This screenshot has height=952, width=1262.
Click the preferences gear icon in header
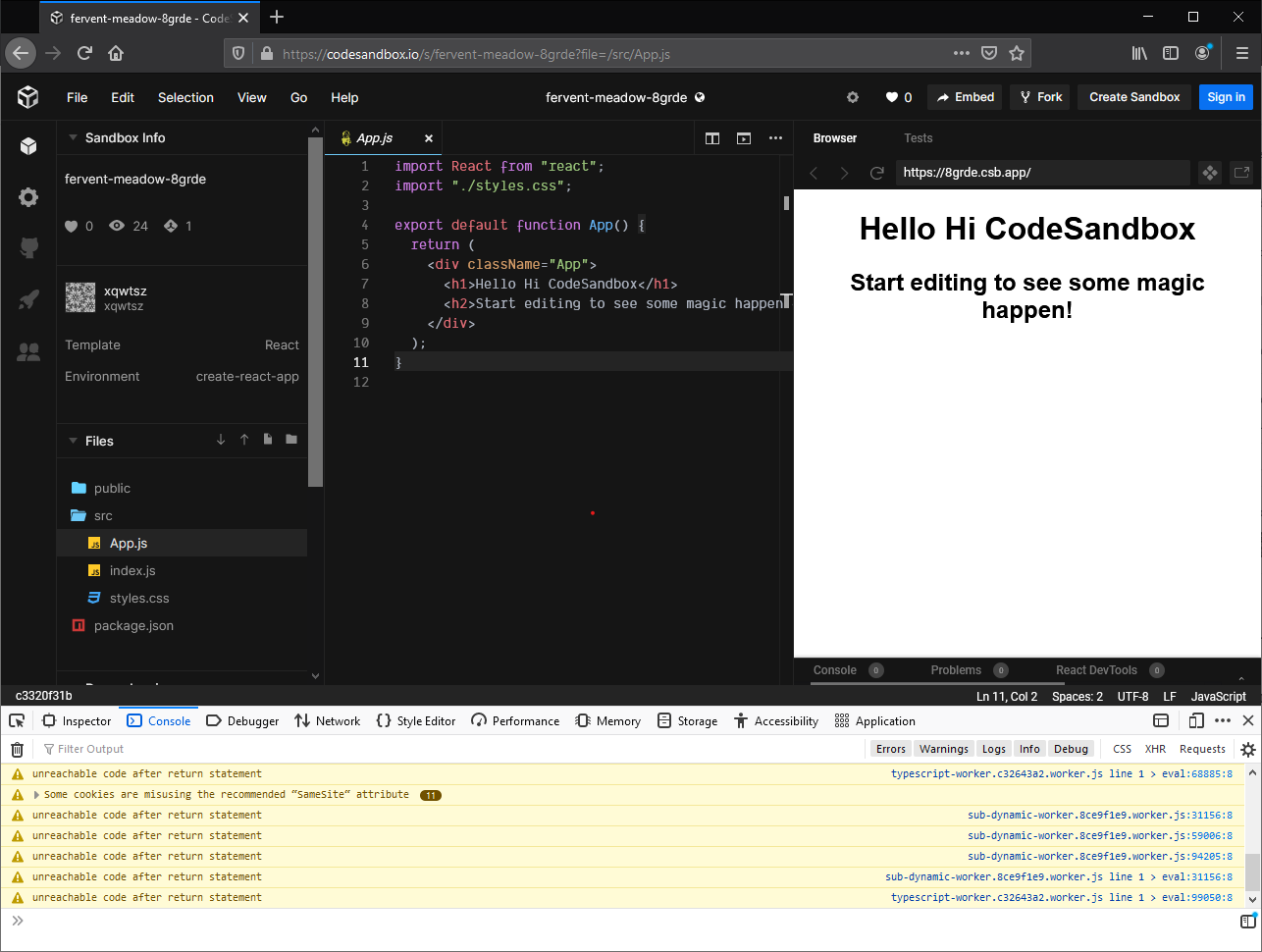tap(853, 97)
